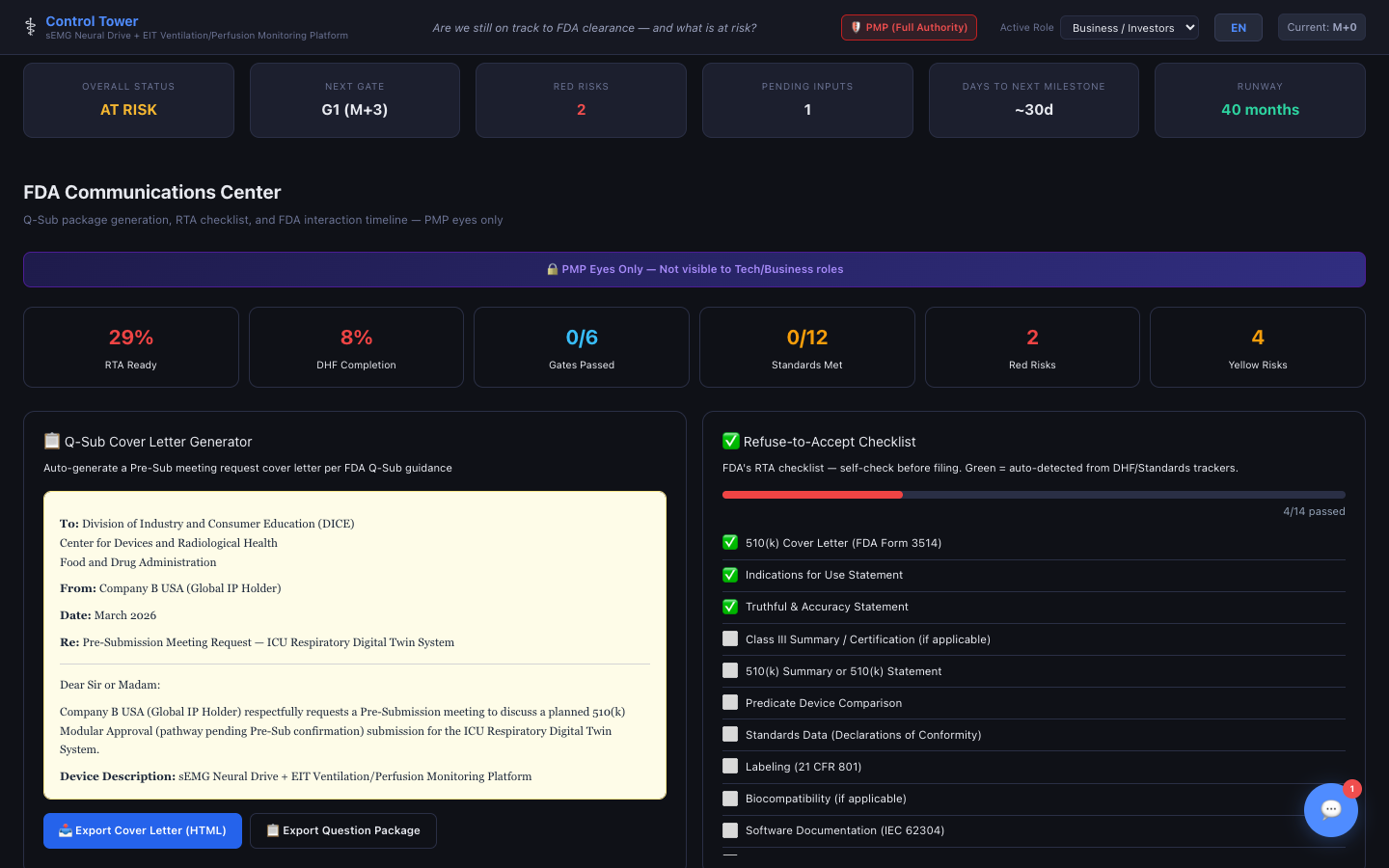Check the Predicate Device Comparison box
Screen dimensions: 1389x868
pos(730,703)
